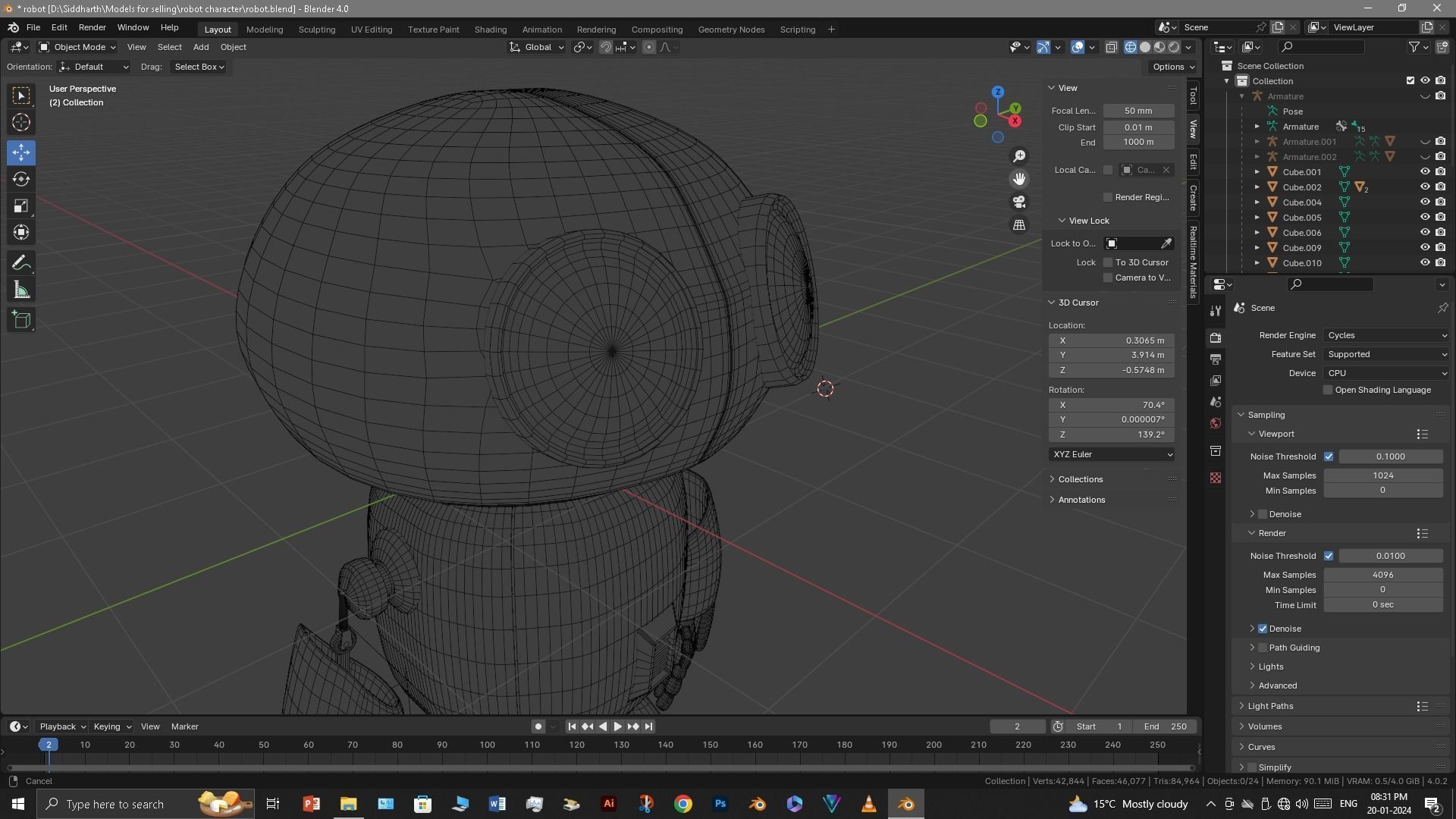This screenshot has width=1456, height=819.
Task: Open the Tool sidebar tab
Action: coord(1194,96)
